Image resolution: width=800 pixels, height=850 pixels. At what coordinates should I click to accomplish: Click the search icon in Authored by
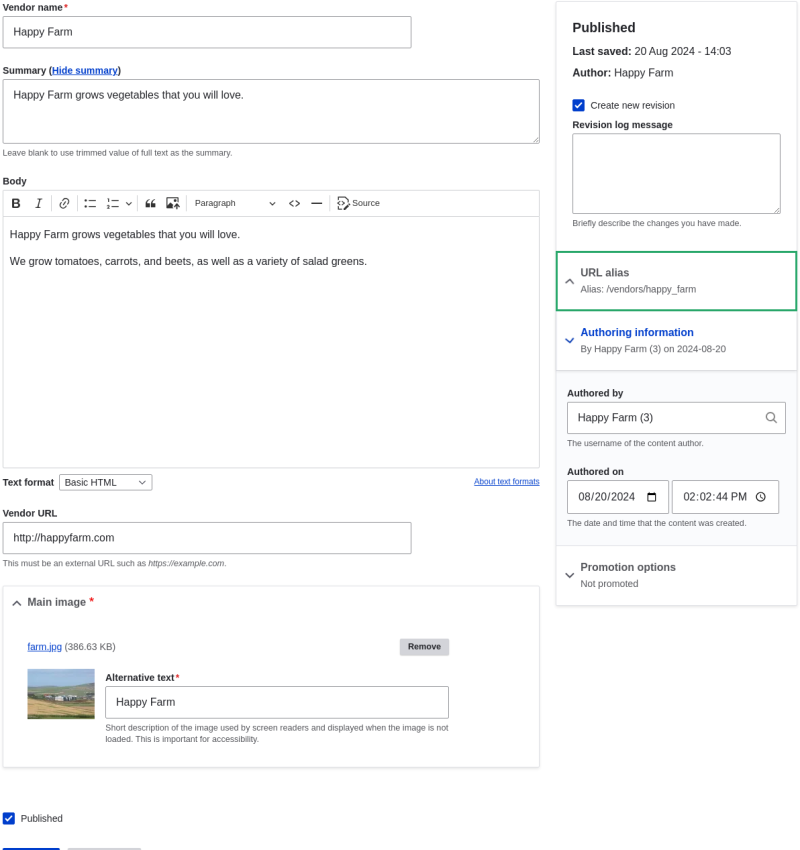coord(771,417)
